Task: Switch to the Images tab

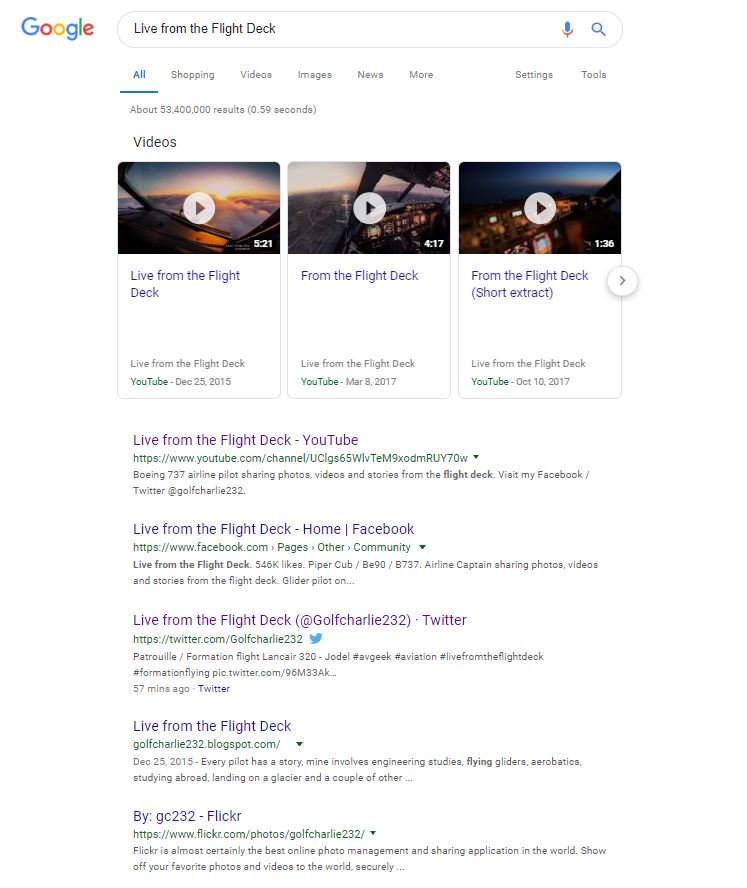Action: coord(315,75)
